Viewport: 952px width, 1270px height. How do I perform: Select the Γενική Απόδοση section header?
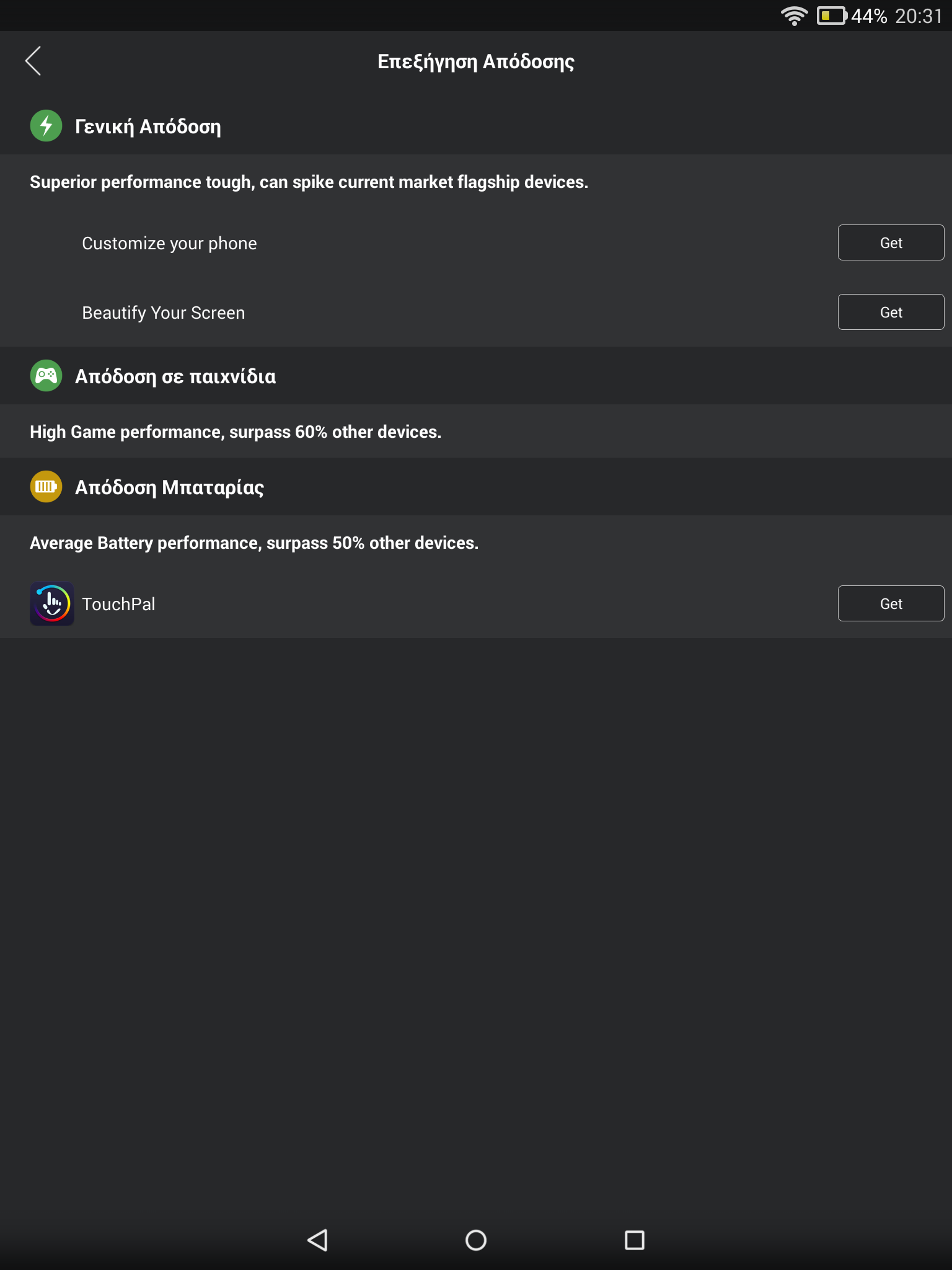pos(148,127)
